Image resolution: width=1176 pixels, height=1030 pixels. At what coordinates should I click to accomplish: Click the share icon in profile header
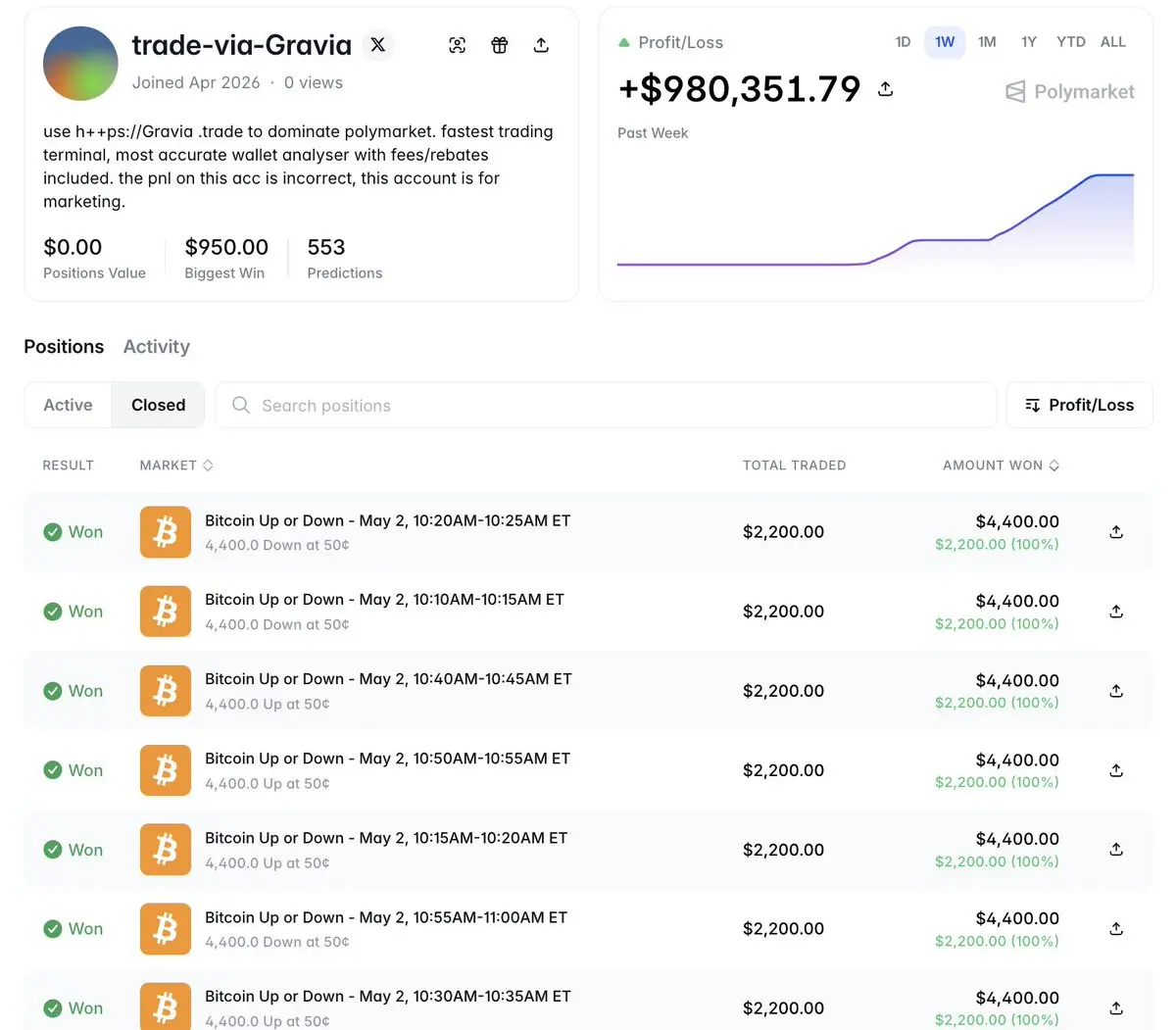click(541, 45)
